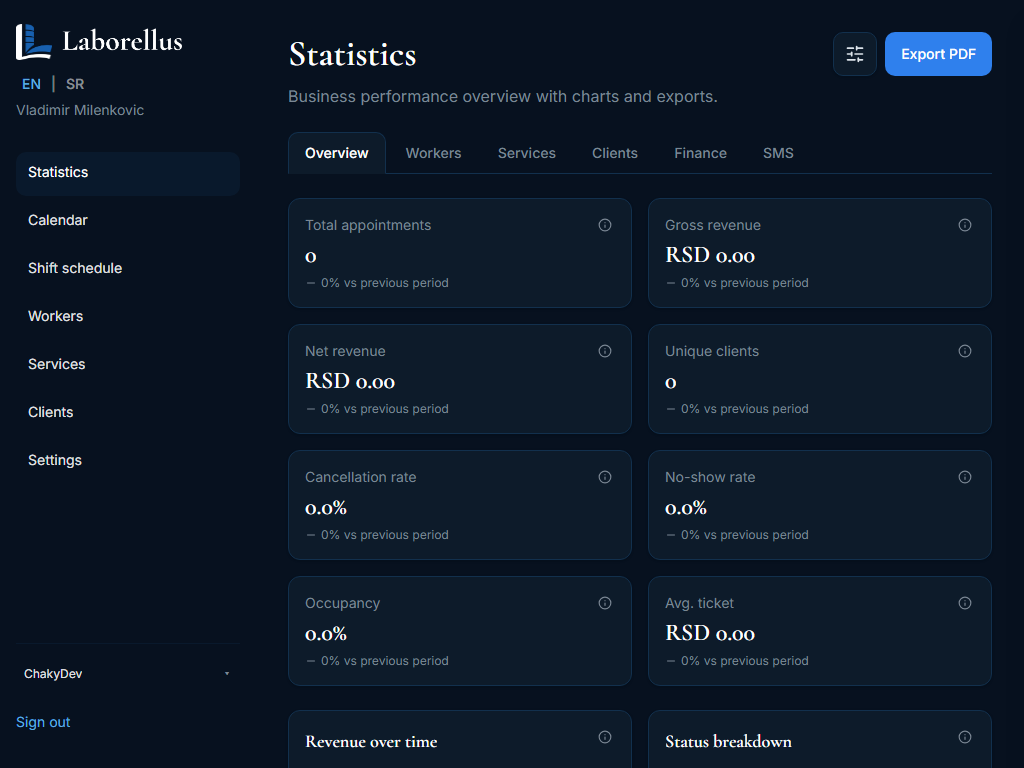Select the Overview tab
Screen dimensions: 1024x768
click(336, 153)
